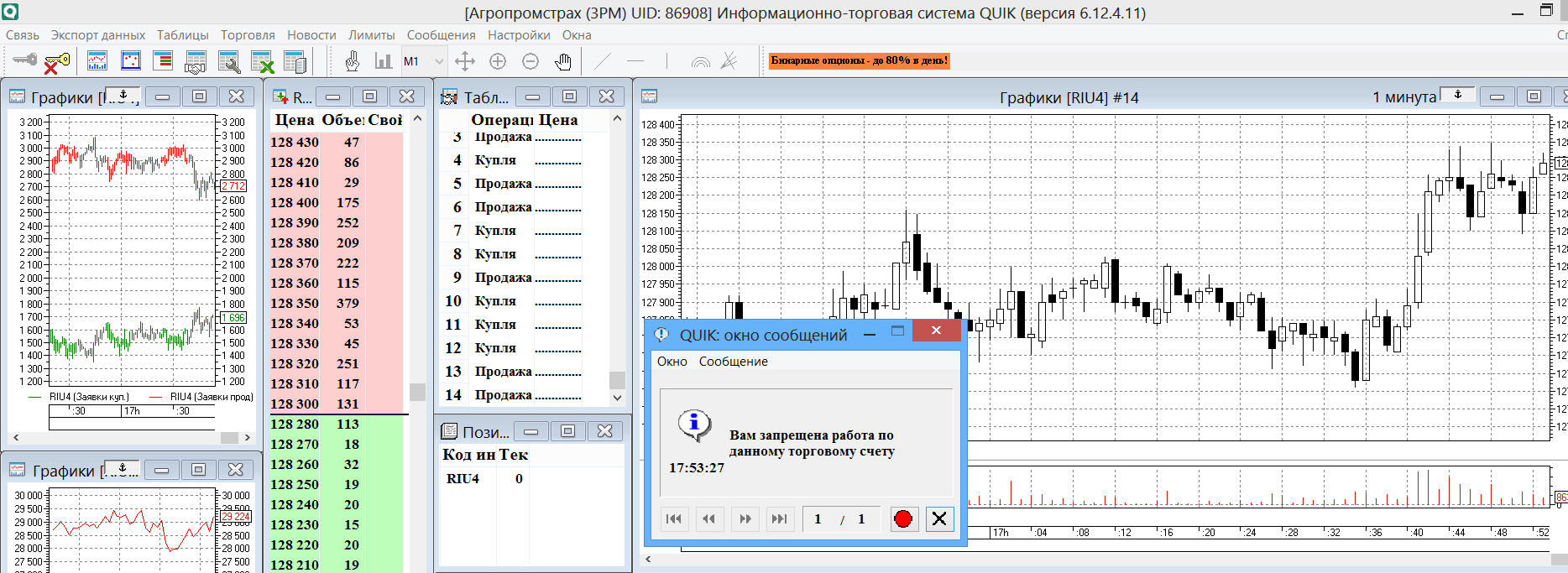Click the zoom in plus icon
Viewport: 1568px width, 573px height.
(x=498, y=61)
